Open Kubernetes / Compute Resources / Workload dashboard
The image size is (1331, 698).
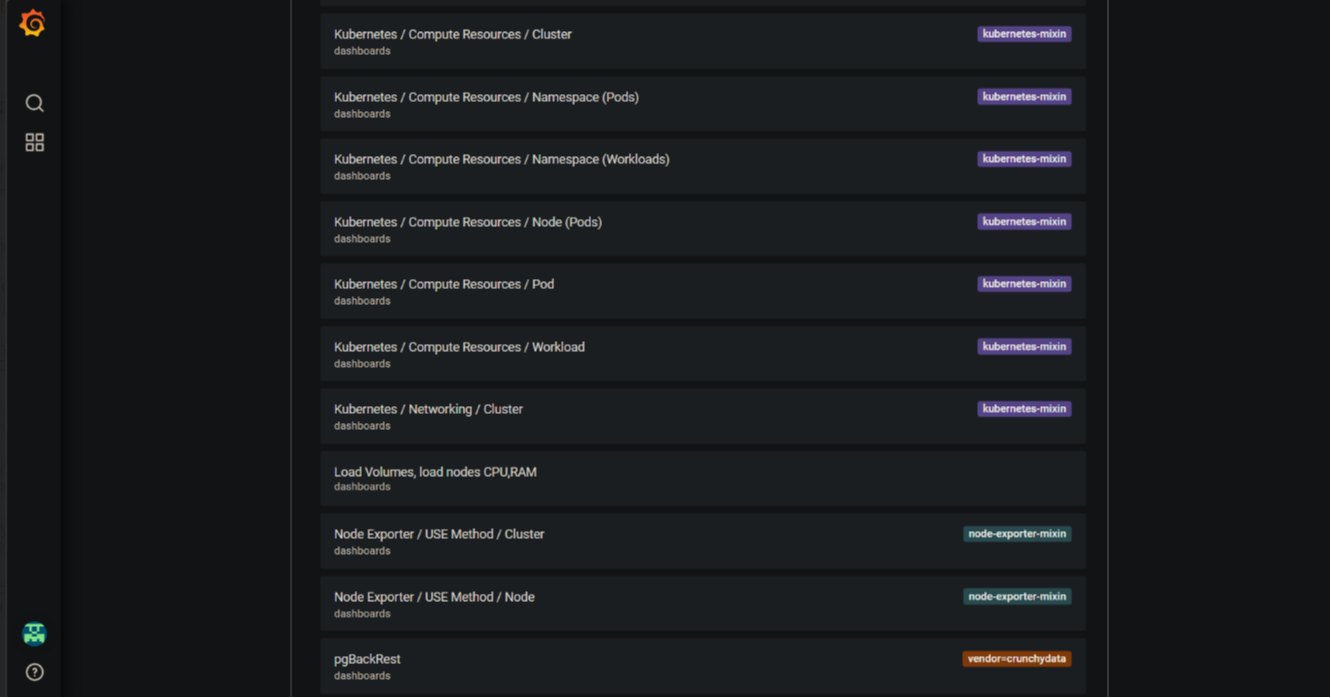coord(459,347)
